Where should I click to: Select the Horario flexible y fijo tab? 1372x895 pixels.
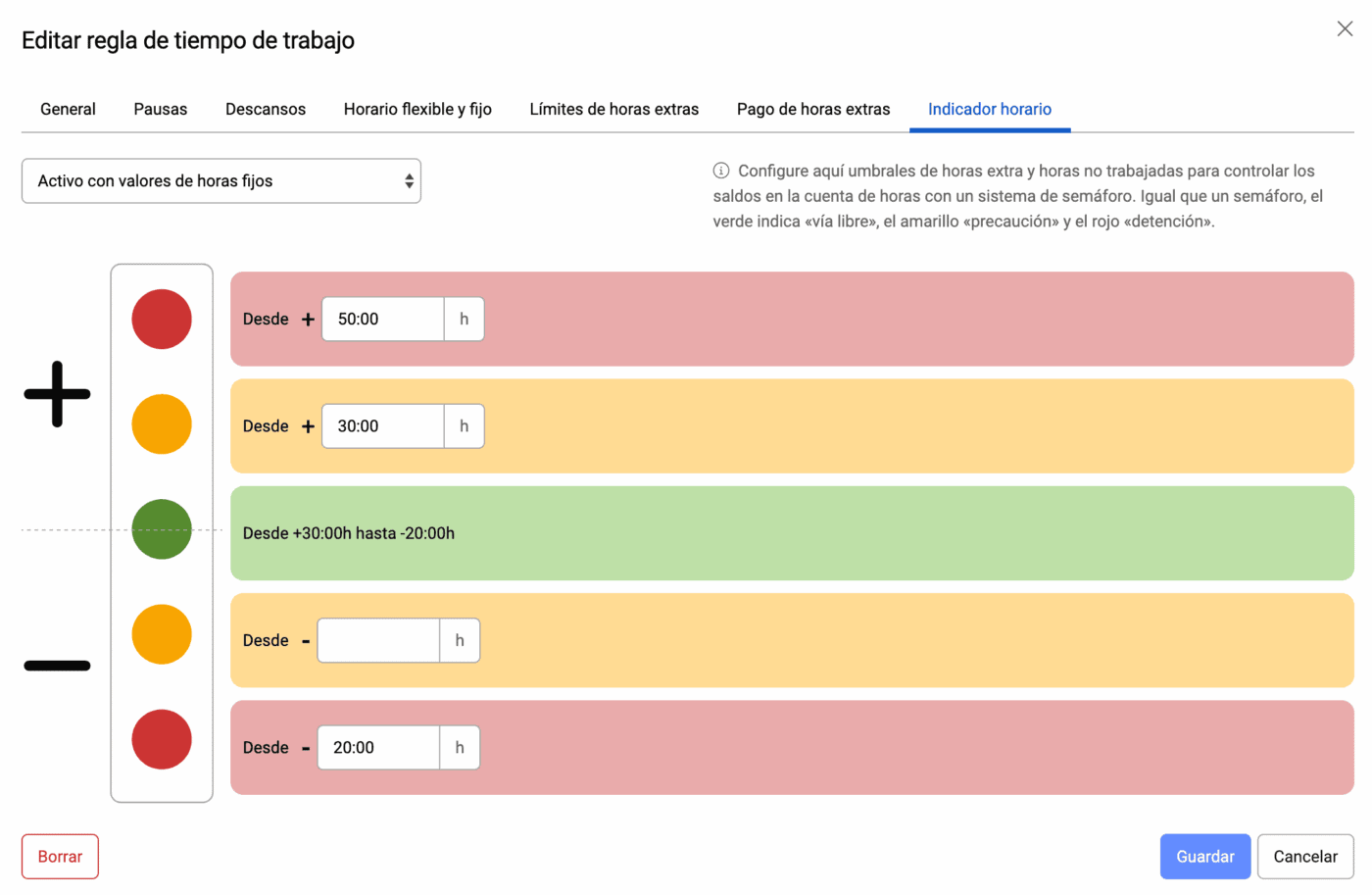click(x=417, y=109)
